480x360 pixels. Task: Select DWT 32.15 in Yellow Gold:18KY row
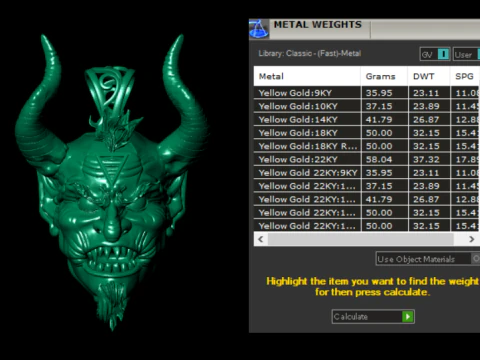429,133
